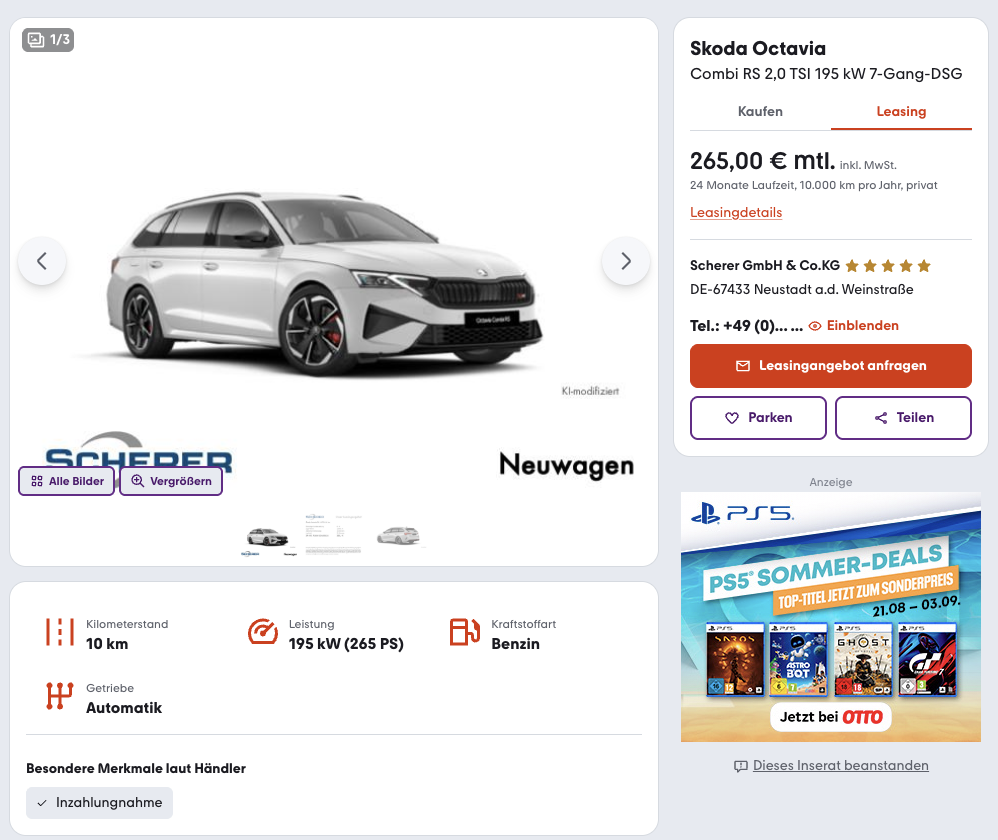Open the Leasingdetails link
998x840 pixels.
coord(736,213)
